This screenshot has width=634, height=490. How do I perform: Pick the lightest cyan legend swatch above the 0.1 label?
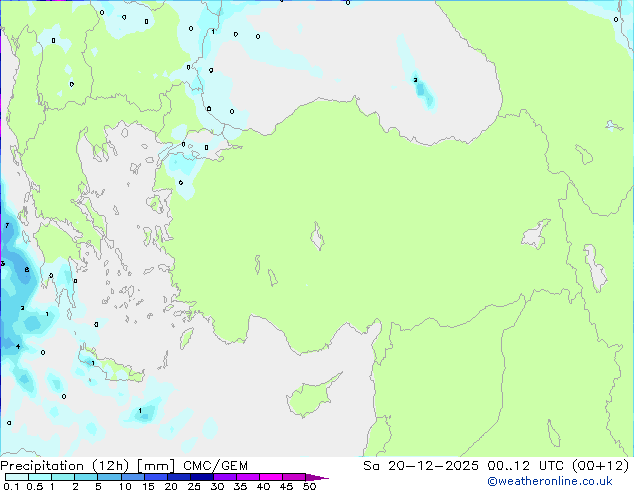17,477
